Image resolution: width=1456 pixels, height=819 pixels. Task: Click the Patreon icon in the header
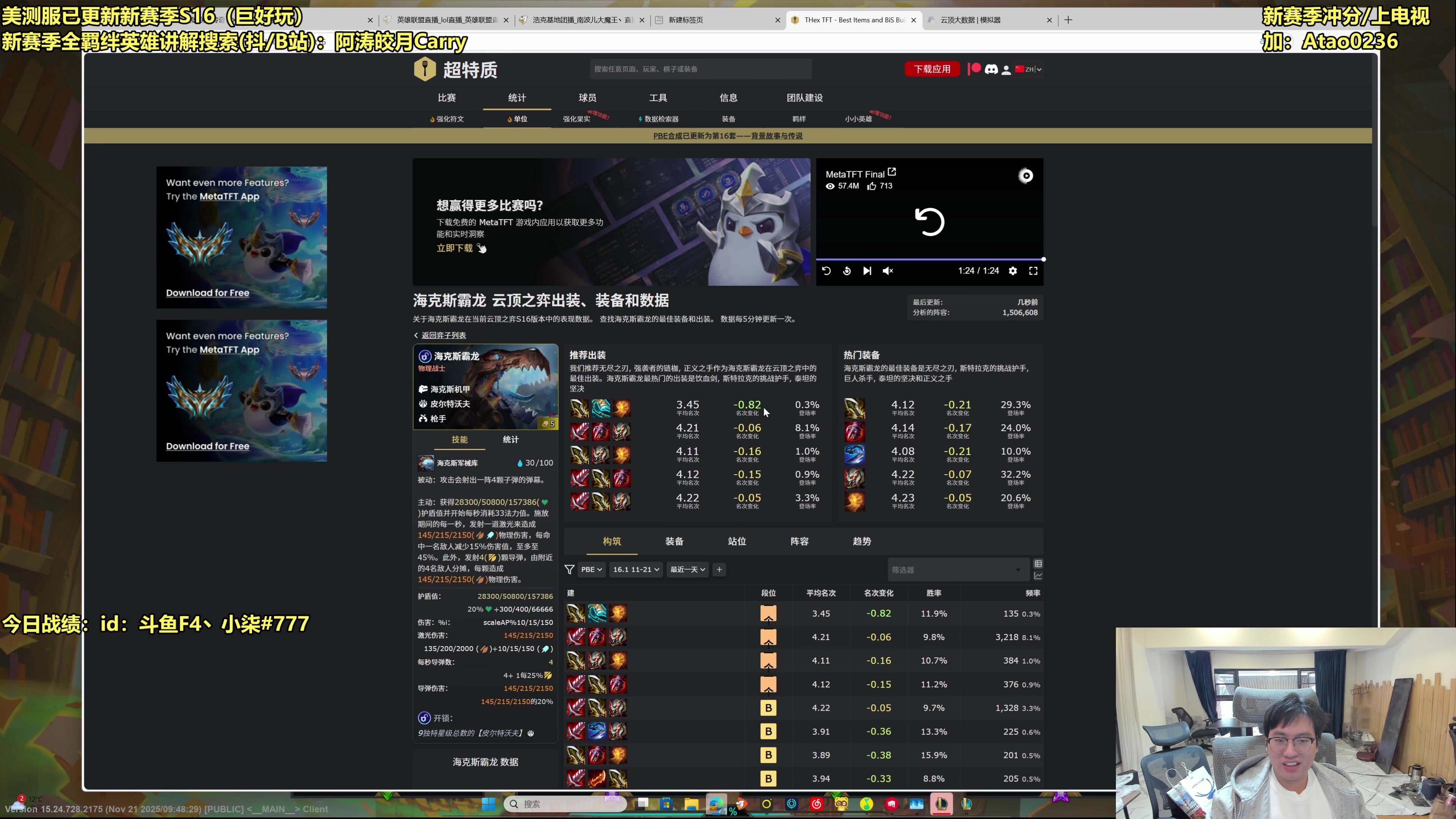[974, 69]
